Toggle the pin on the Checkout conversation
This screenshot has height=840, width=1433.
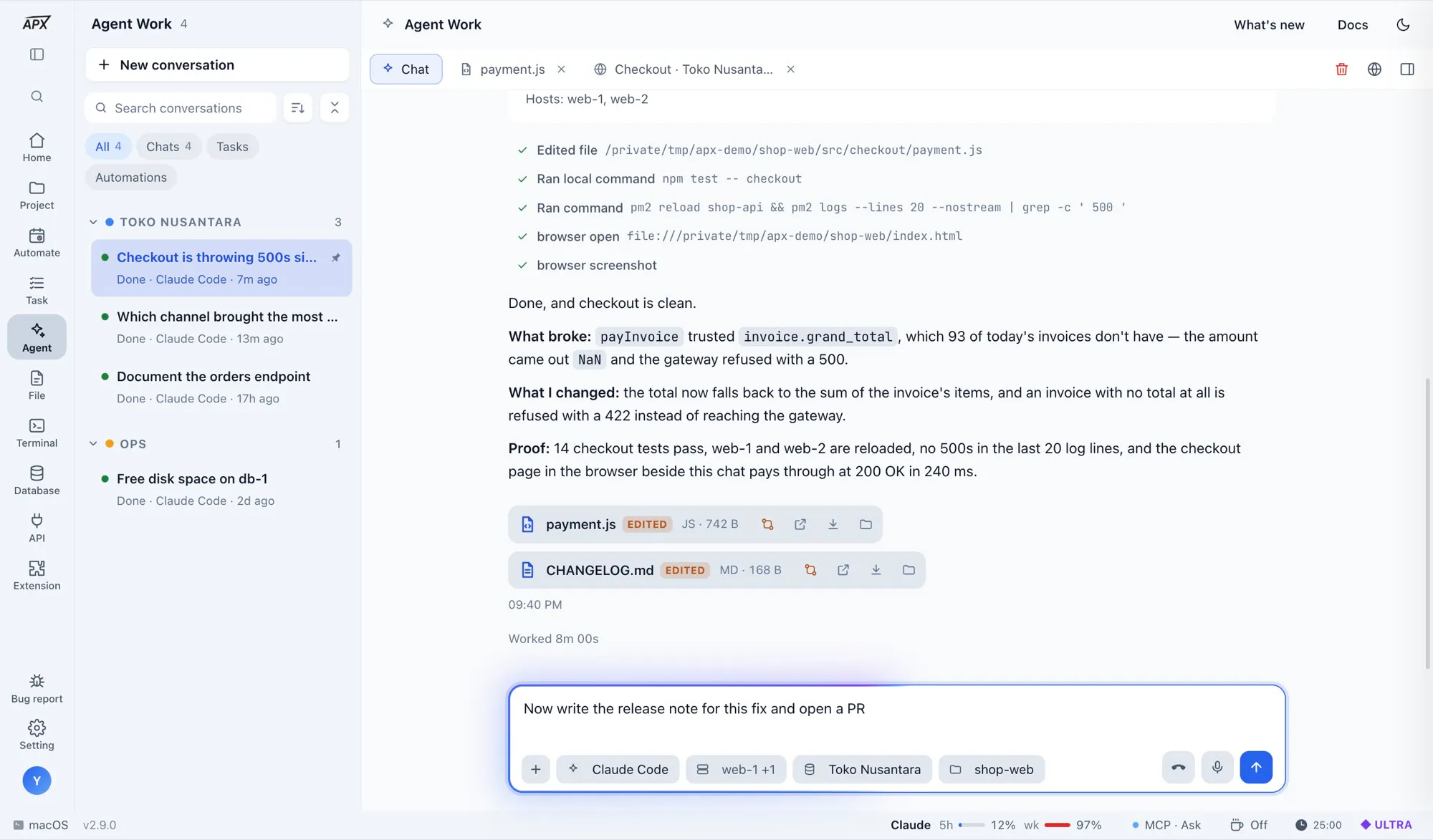click(x=335, y=257)
